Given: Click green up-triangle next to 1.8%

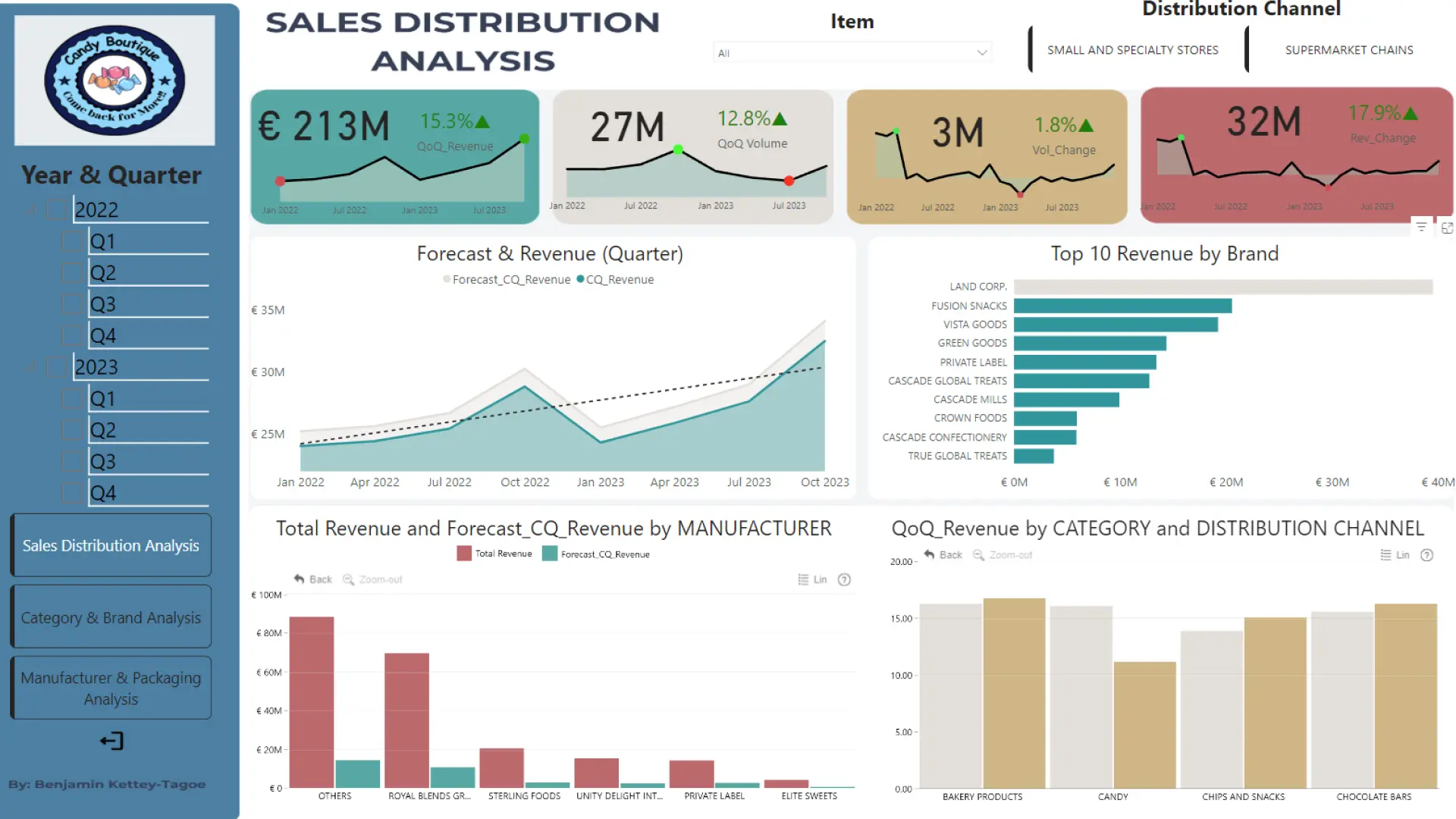Looking at the screenshot, I should 1086,125.
